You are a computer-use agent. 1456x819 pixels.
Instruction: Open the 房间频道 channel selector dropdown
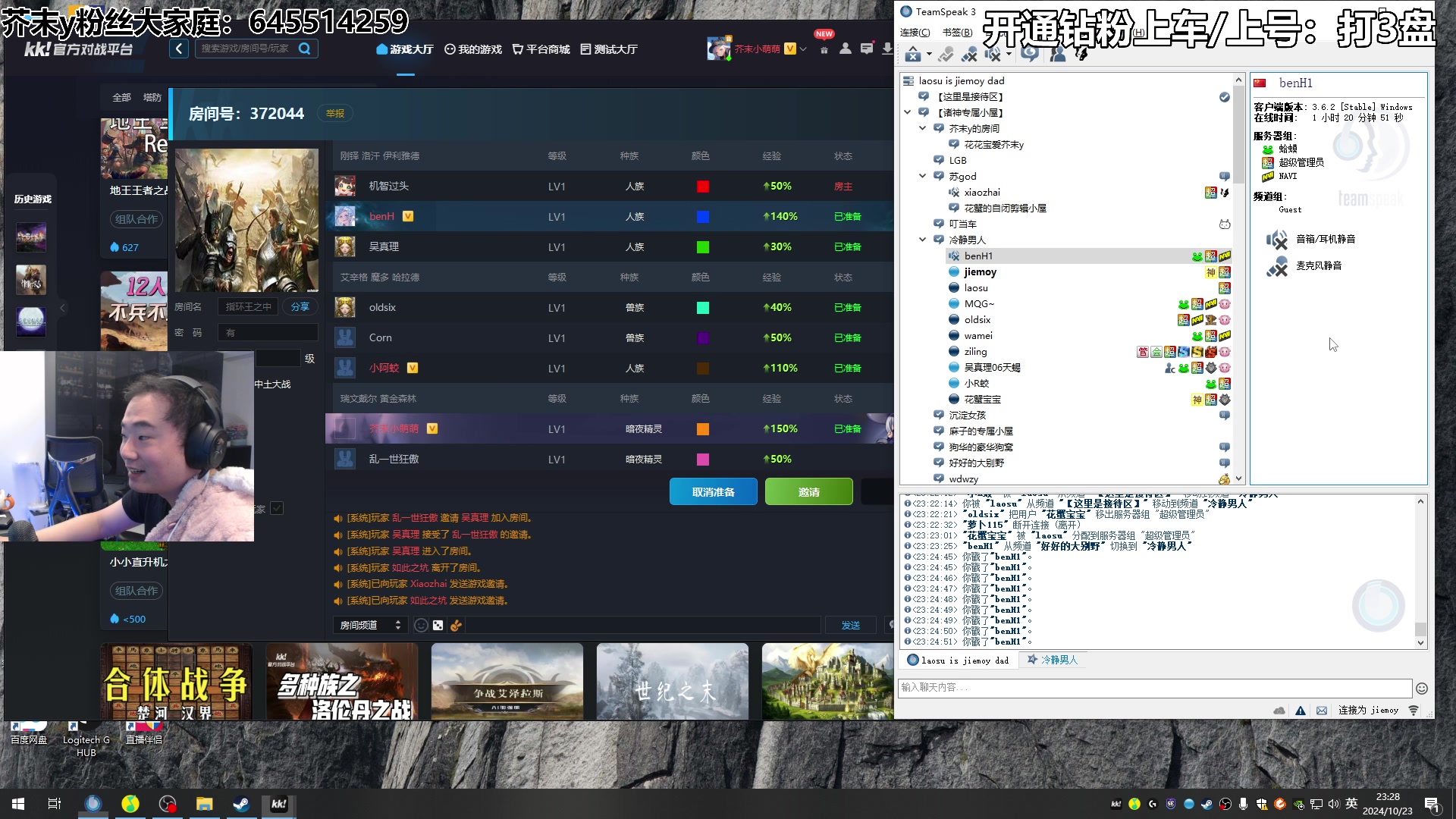[x=370, y=625]
